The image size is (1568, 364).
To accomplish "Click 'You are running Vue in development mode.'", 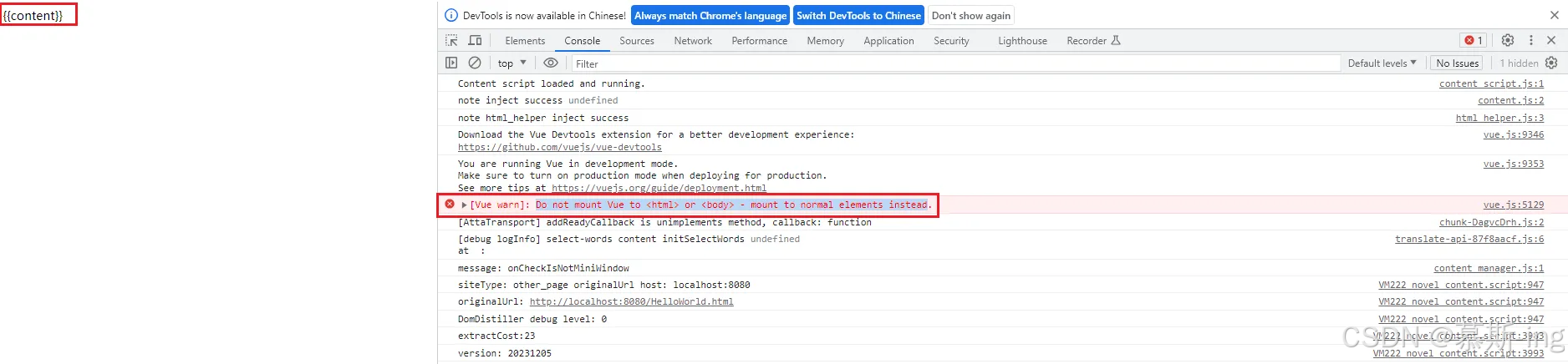I will pyautogui.click(x=568, y=164).
